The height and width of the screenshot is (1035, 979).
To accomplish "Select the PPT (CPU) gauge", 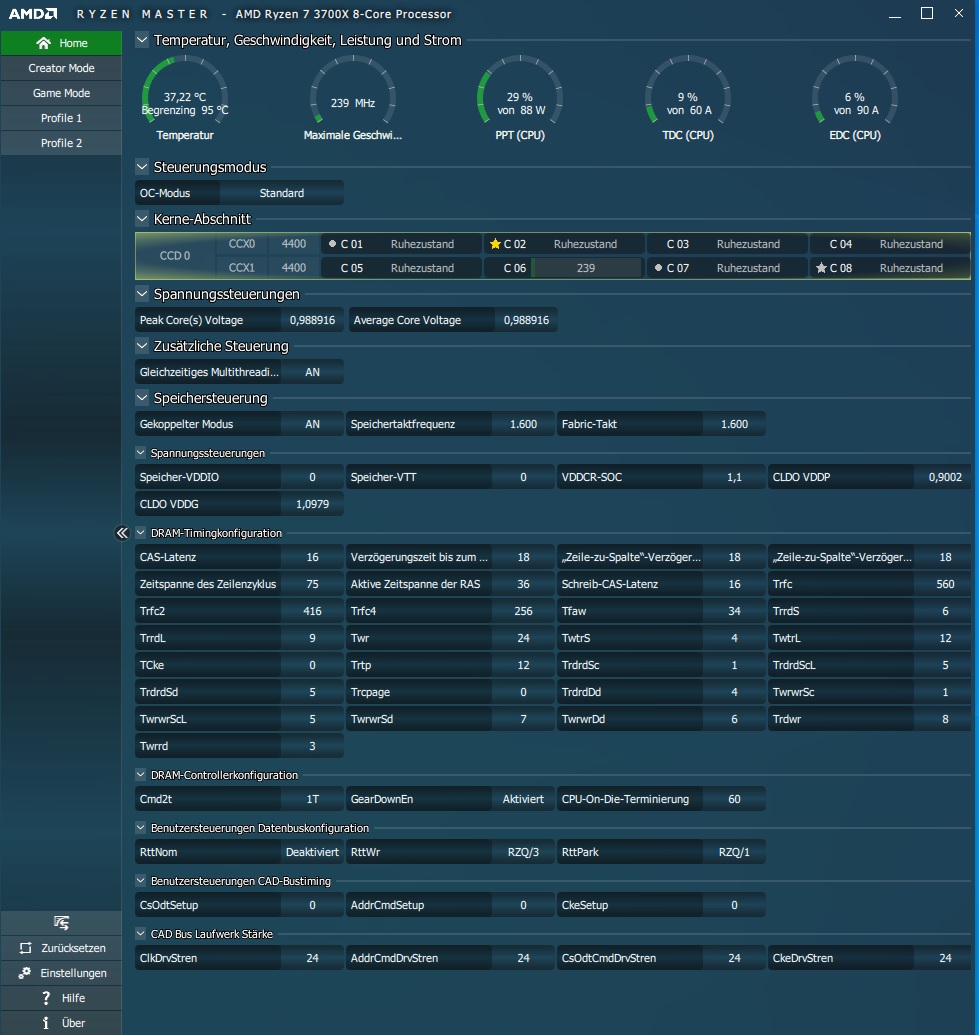I will tap(520, 98).
